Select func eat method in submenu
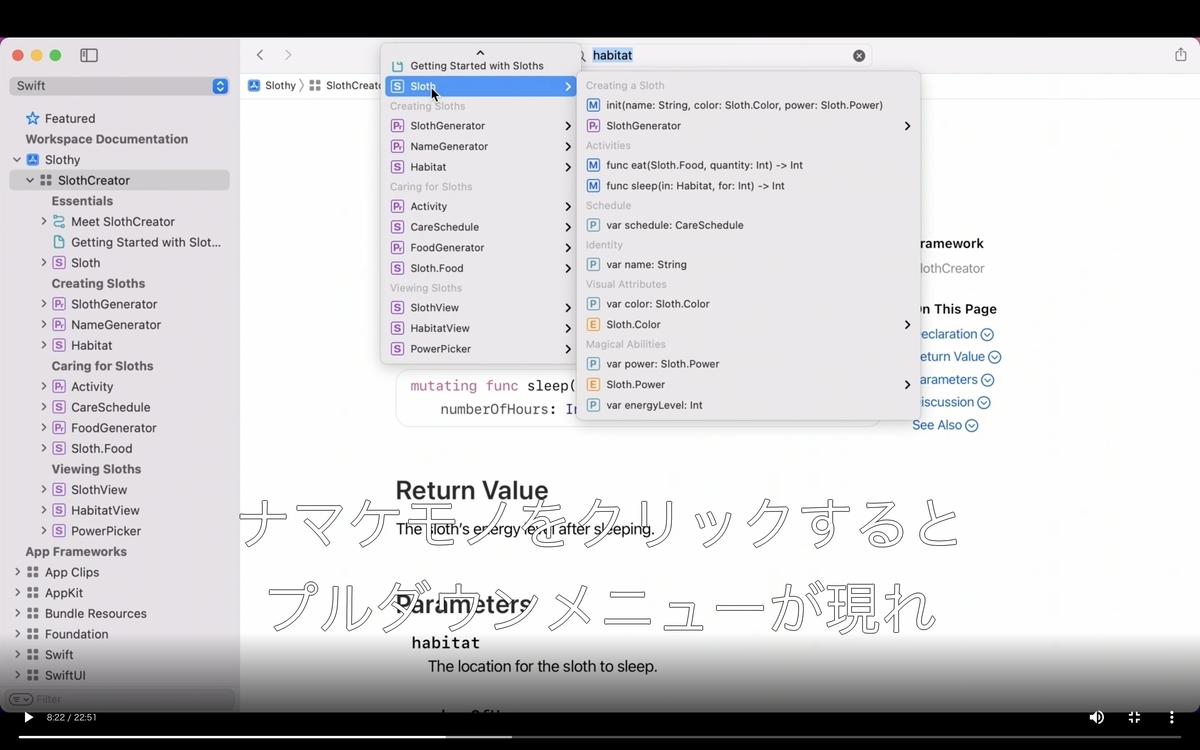1200x750 pixels. click(748, 165)
